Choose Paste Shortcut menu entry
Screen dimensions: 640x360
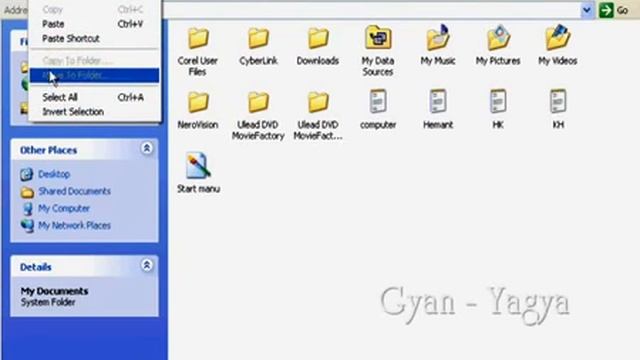pos(94,39)
